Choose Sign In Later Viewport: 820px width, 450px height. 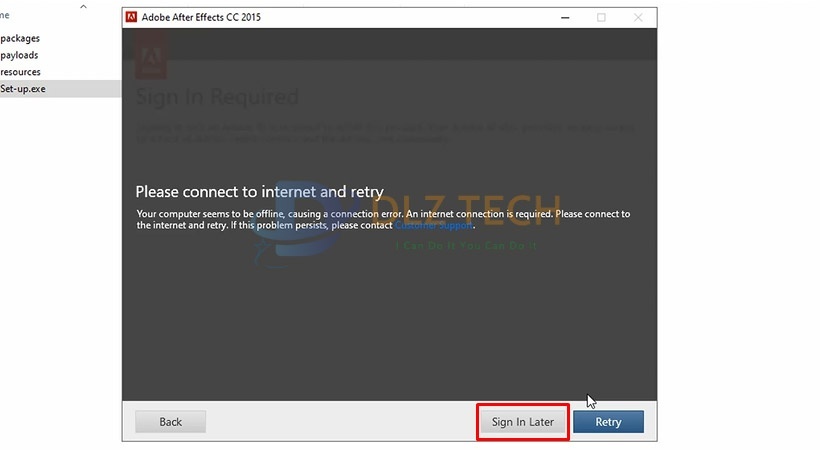point(522,422)
